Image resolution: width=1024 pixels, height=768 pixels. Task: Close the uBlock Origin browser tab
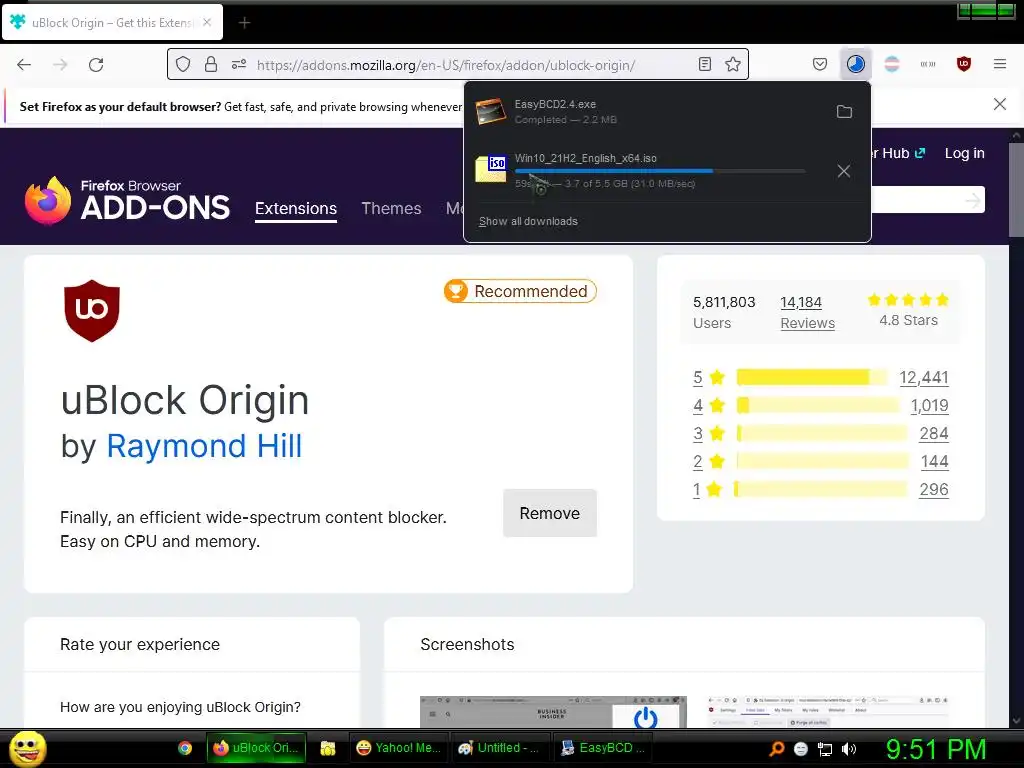[207, 22]
